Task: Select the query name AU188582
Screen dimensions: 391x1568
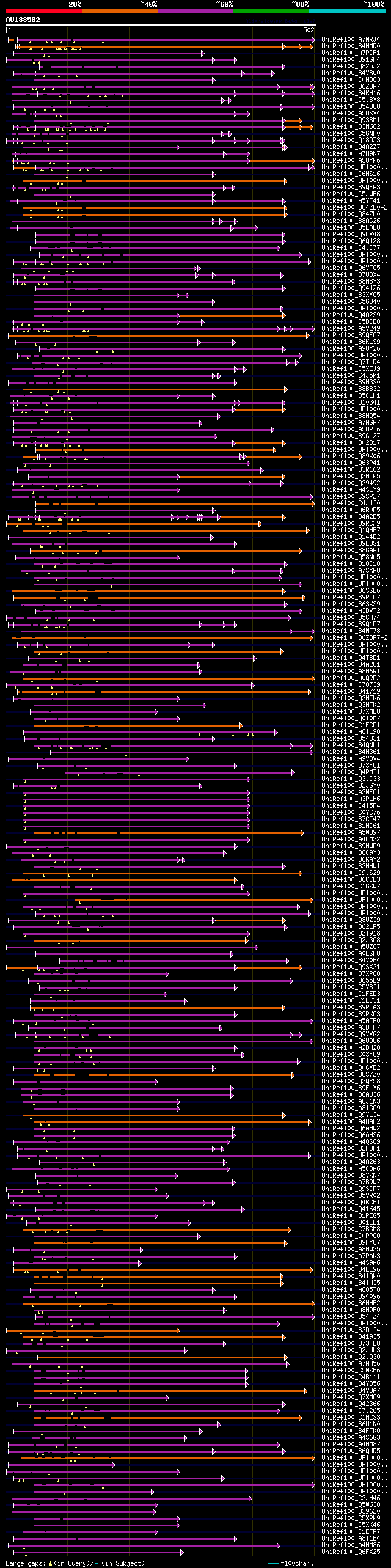Action: pos(23,20)
